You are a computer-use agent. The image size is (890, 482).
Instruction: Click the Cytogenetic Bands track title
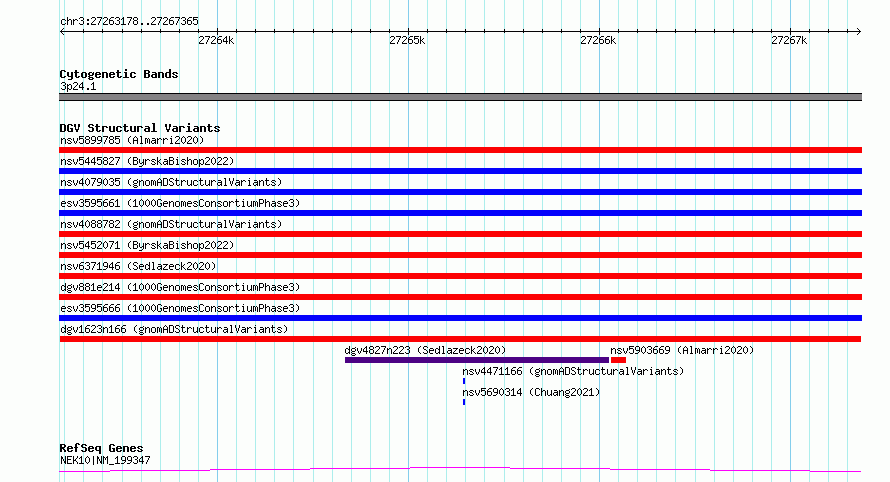[119, 74]
